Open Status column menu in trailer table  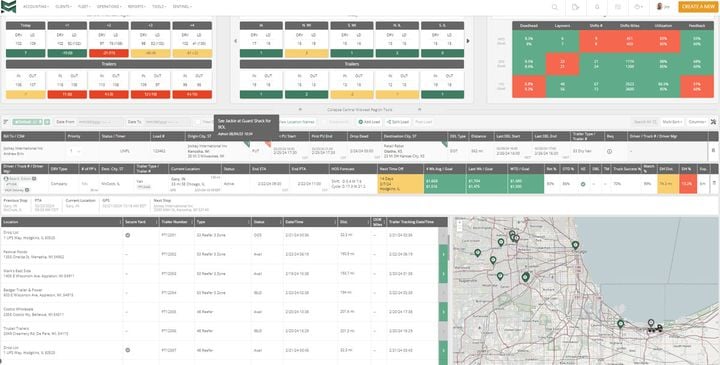click(x=280, y=222)
